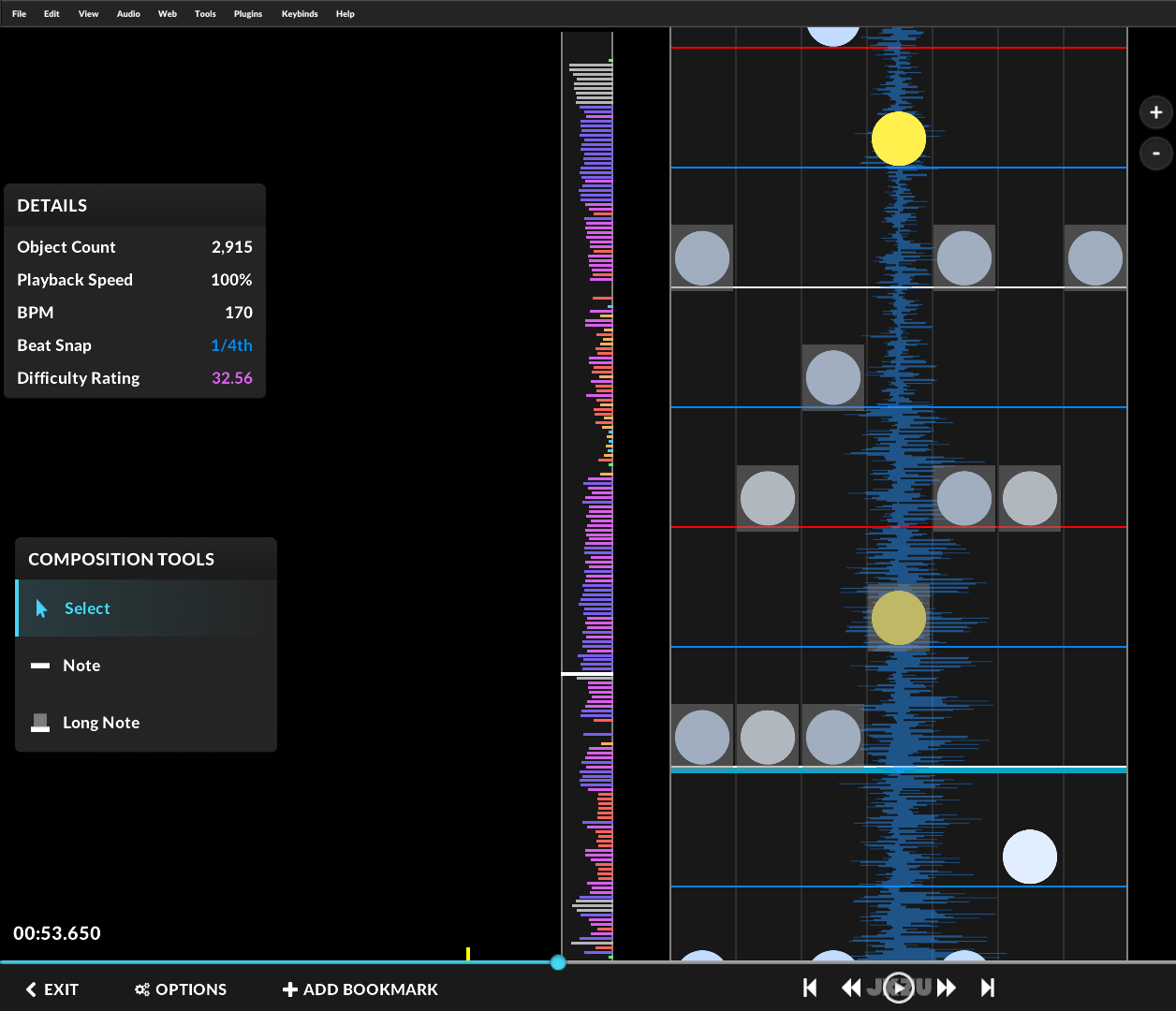Open the File menu
Viewport: 1176px width, 1011px height.
pos(19,14)
